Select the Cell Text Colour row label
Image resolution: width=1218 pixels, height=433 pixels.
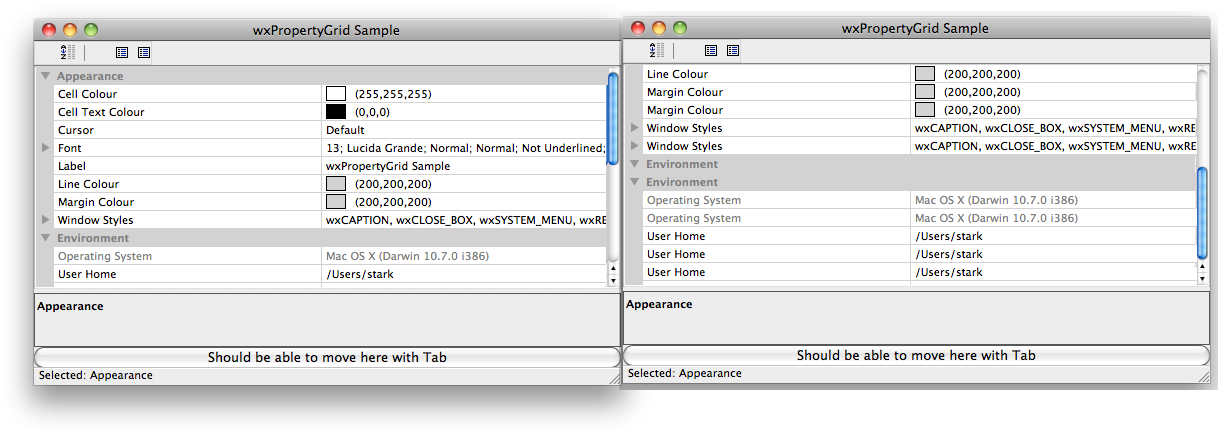101,112
